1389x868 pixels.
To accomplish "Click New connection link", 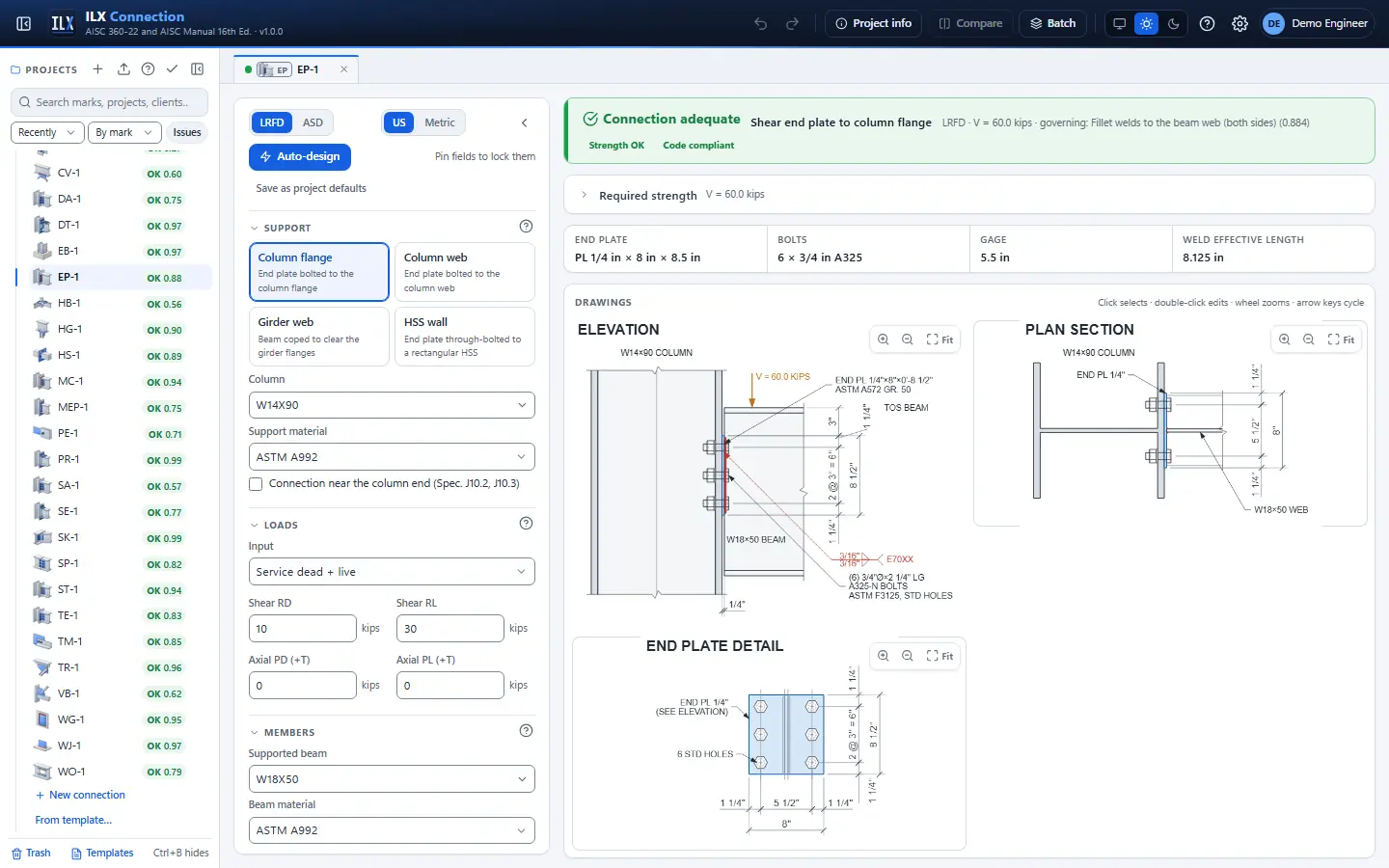I will 80,795.
